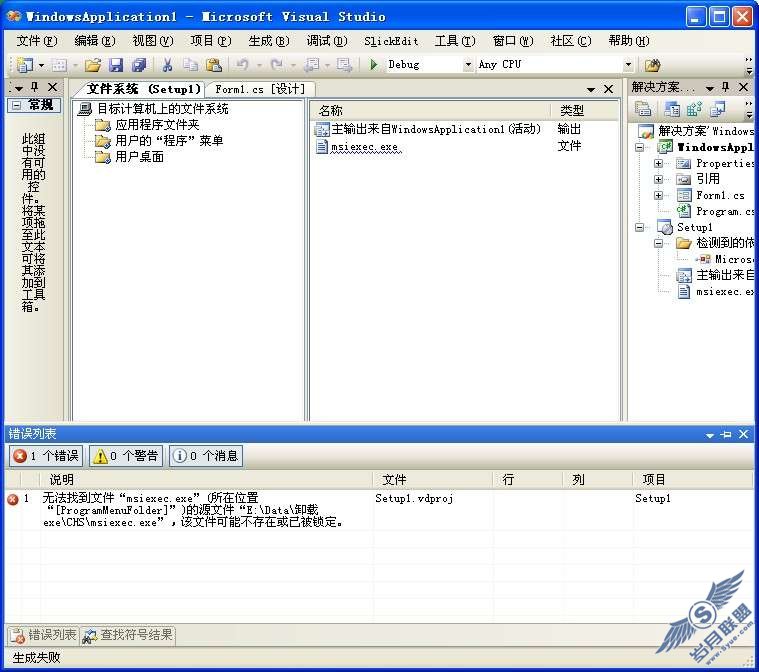
Task: Click the Undo toolbar icon
Action: point(242,64)
